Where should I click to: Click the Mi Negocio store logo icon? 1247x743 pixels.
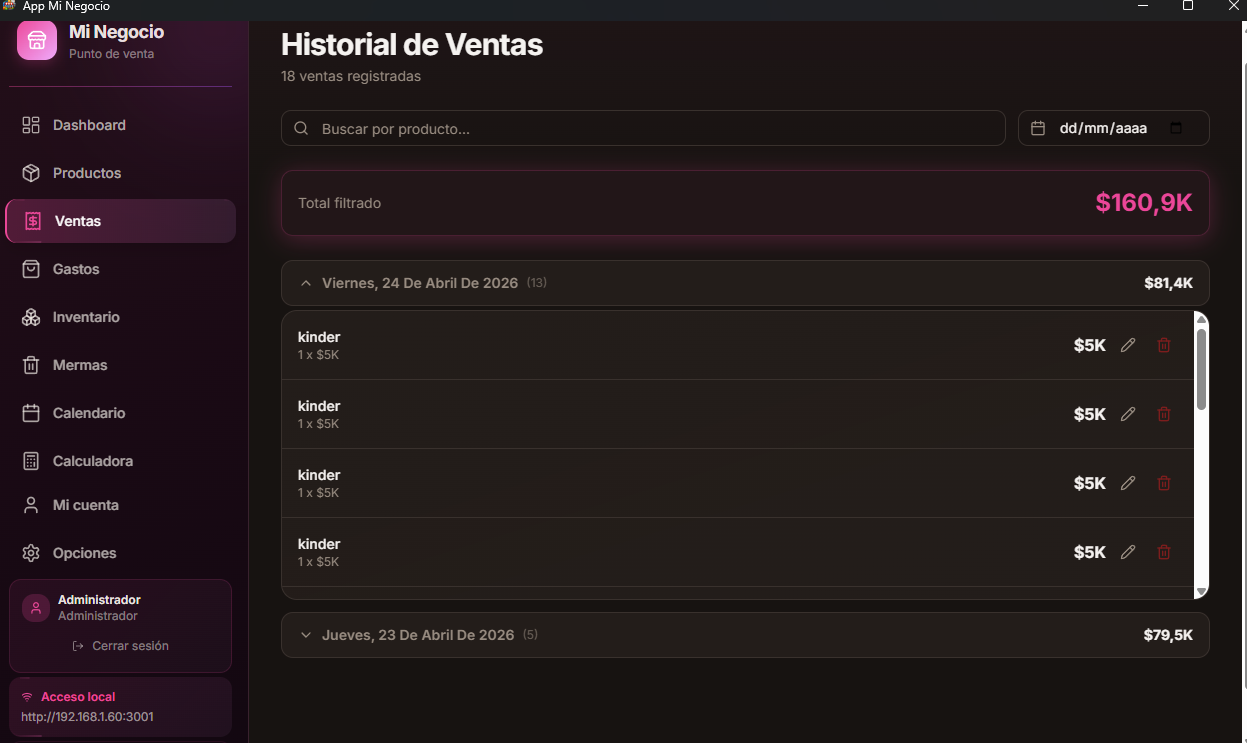[37, 40]
